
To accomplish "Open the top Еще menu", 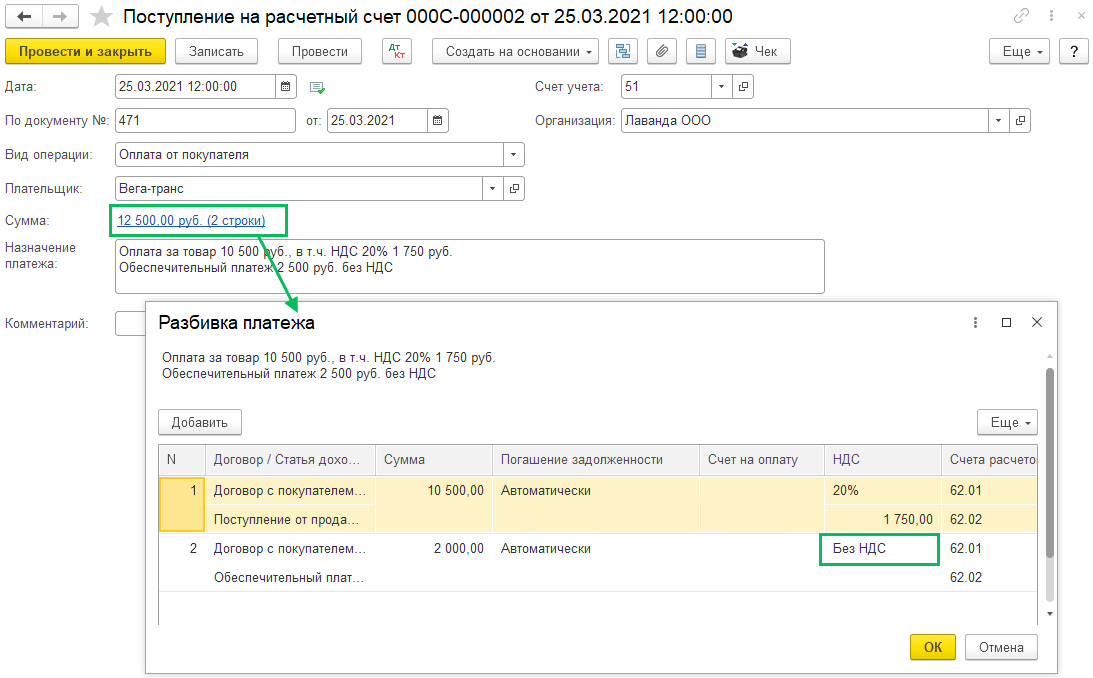I will coord(1019,52).
